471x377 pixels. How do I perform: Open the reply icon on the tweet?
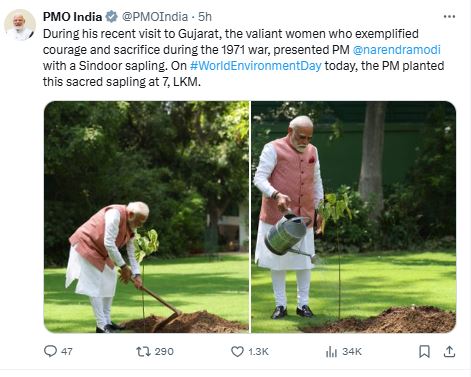point(50,351)
